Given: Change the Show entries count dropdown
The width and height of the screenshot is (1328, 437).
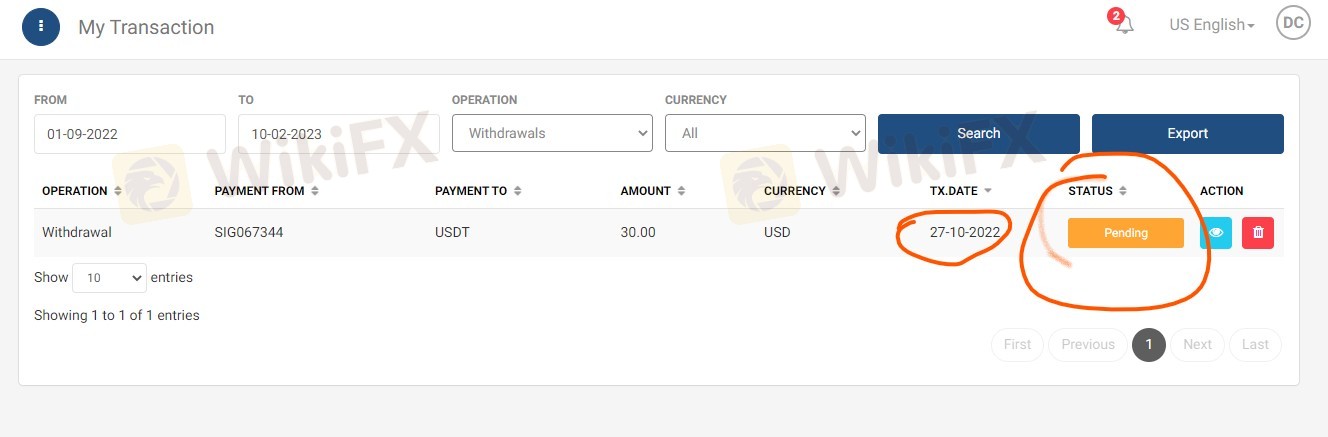Looking at the screenshot, I should (x=110, y=278).
